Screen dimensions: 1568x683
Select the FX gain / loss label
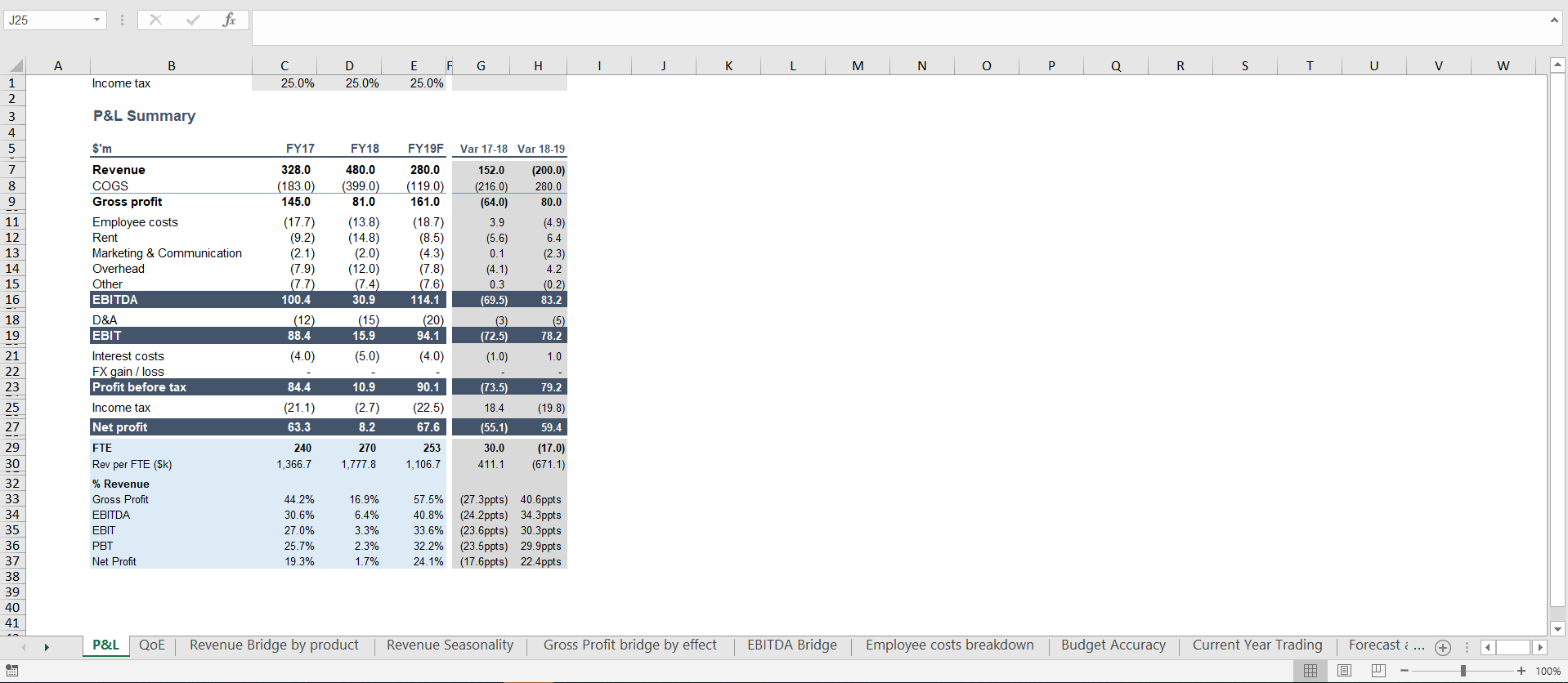[128, 372]
